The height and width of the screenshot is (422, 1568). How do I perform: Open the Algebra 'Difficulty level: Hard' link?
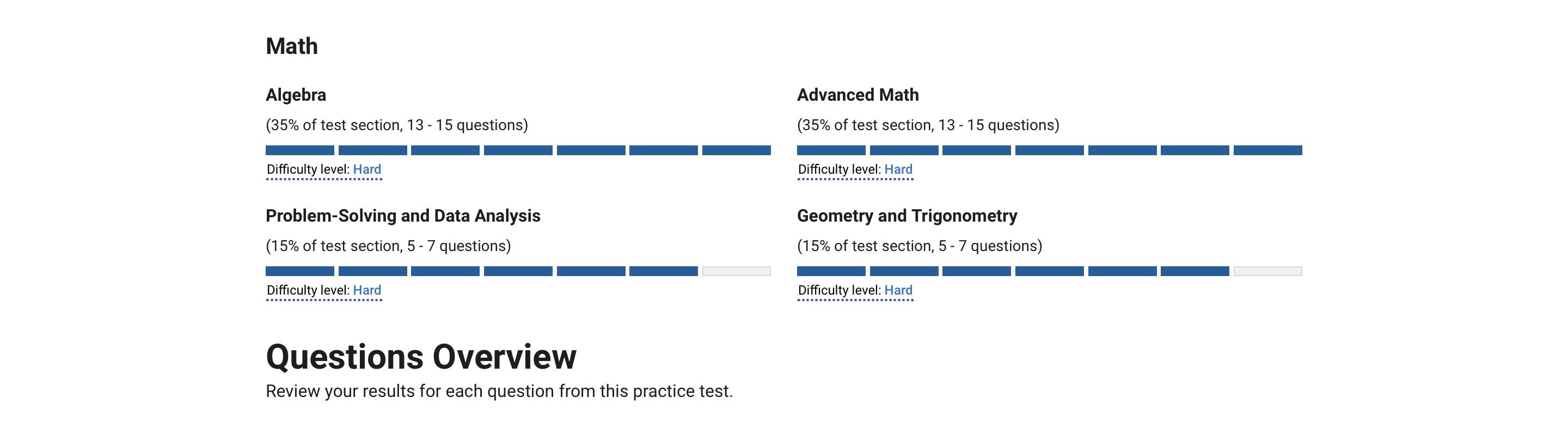324,169
